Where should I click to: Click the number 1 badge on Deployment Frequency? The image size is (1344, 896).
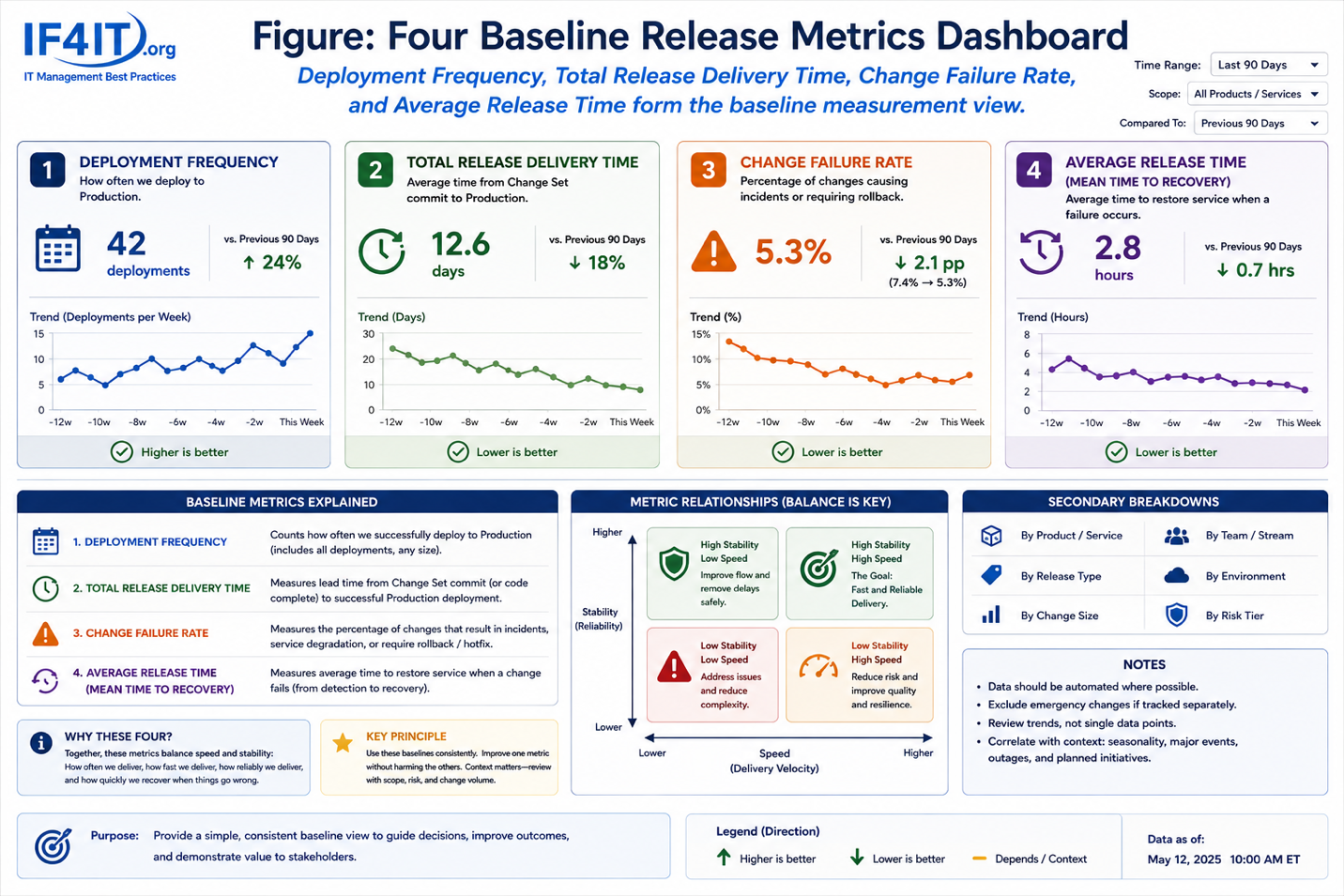pos(47,170)
